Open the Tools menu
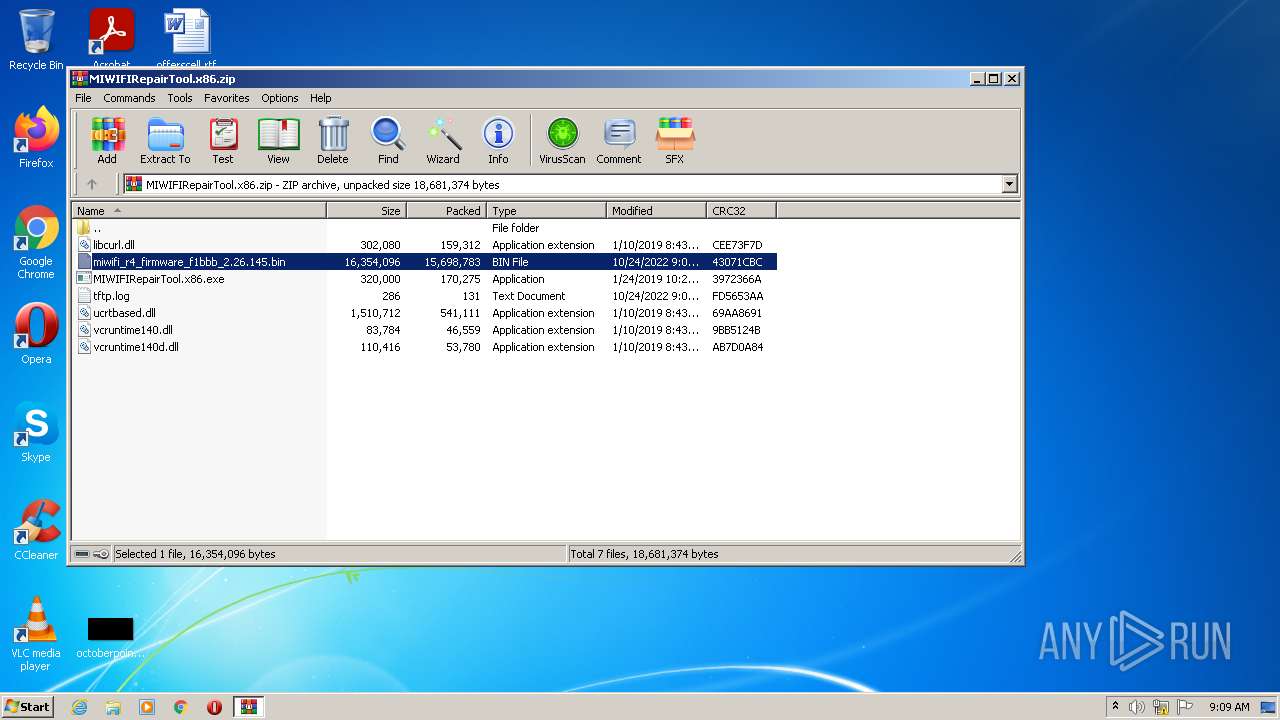This screenshot has height=720, width=1280. click(180, 98)
